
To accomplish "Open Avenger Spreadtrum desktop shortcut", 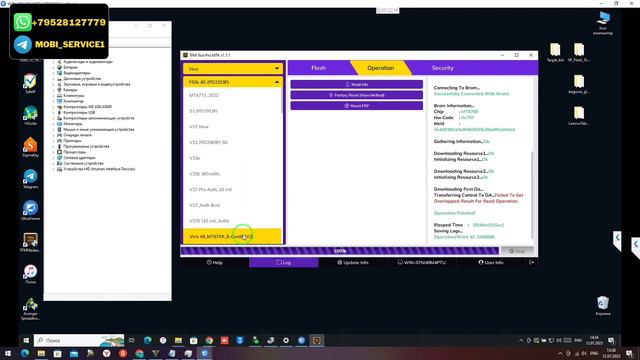I will click(30, 309).
